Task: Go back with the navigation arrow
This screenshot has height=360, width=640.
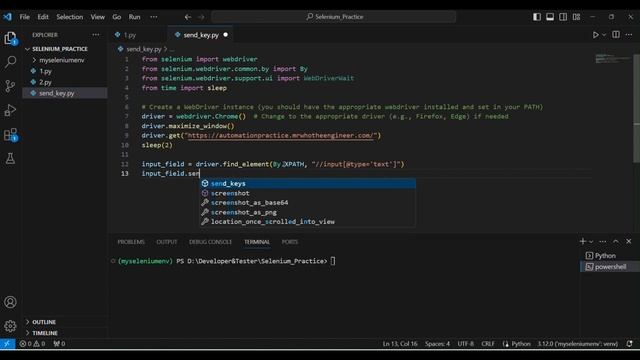Action: tap(188, 17)
